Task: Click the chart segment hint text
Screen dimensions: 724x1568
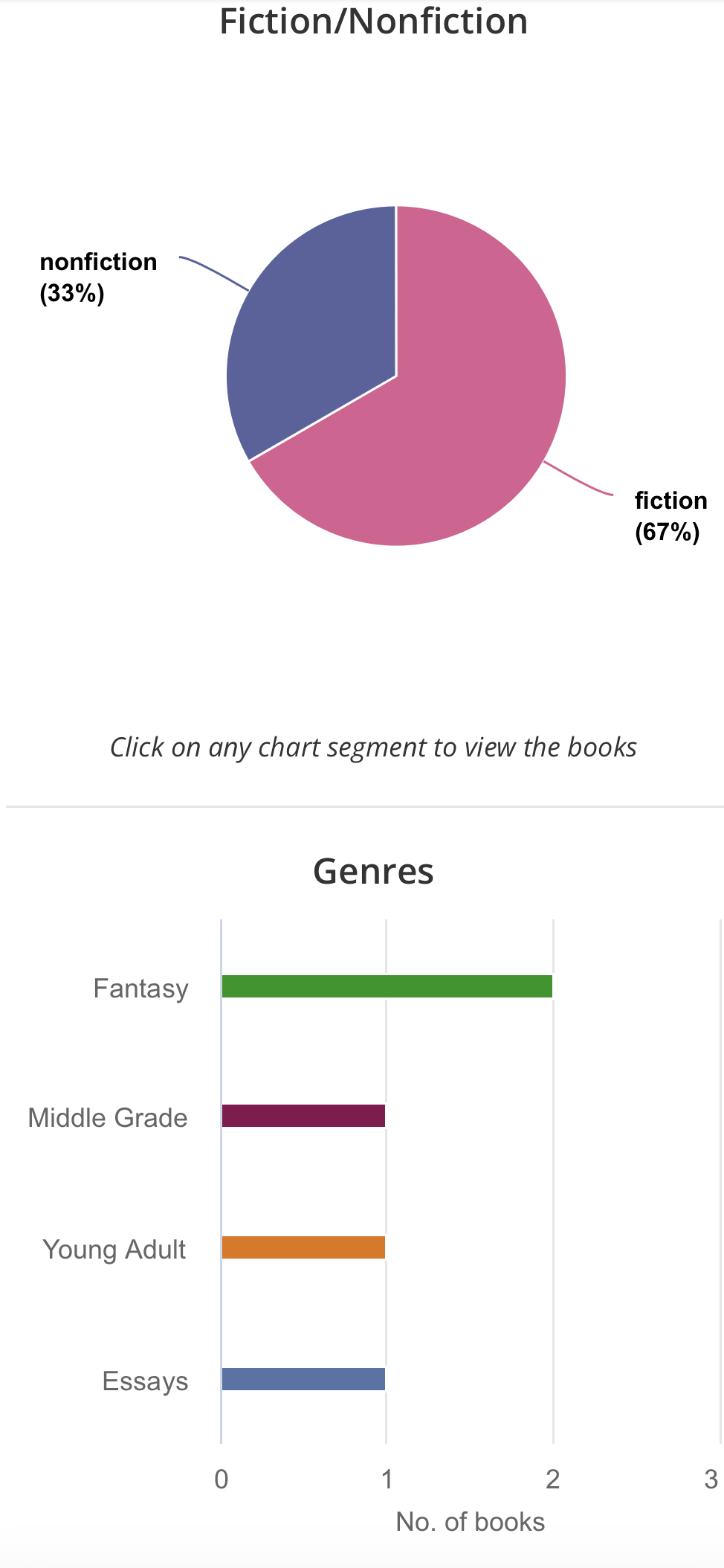Action: [373, 748]
